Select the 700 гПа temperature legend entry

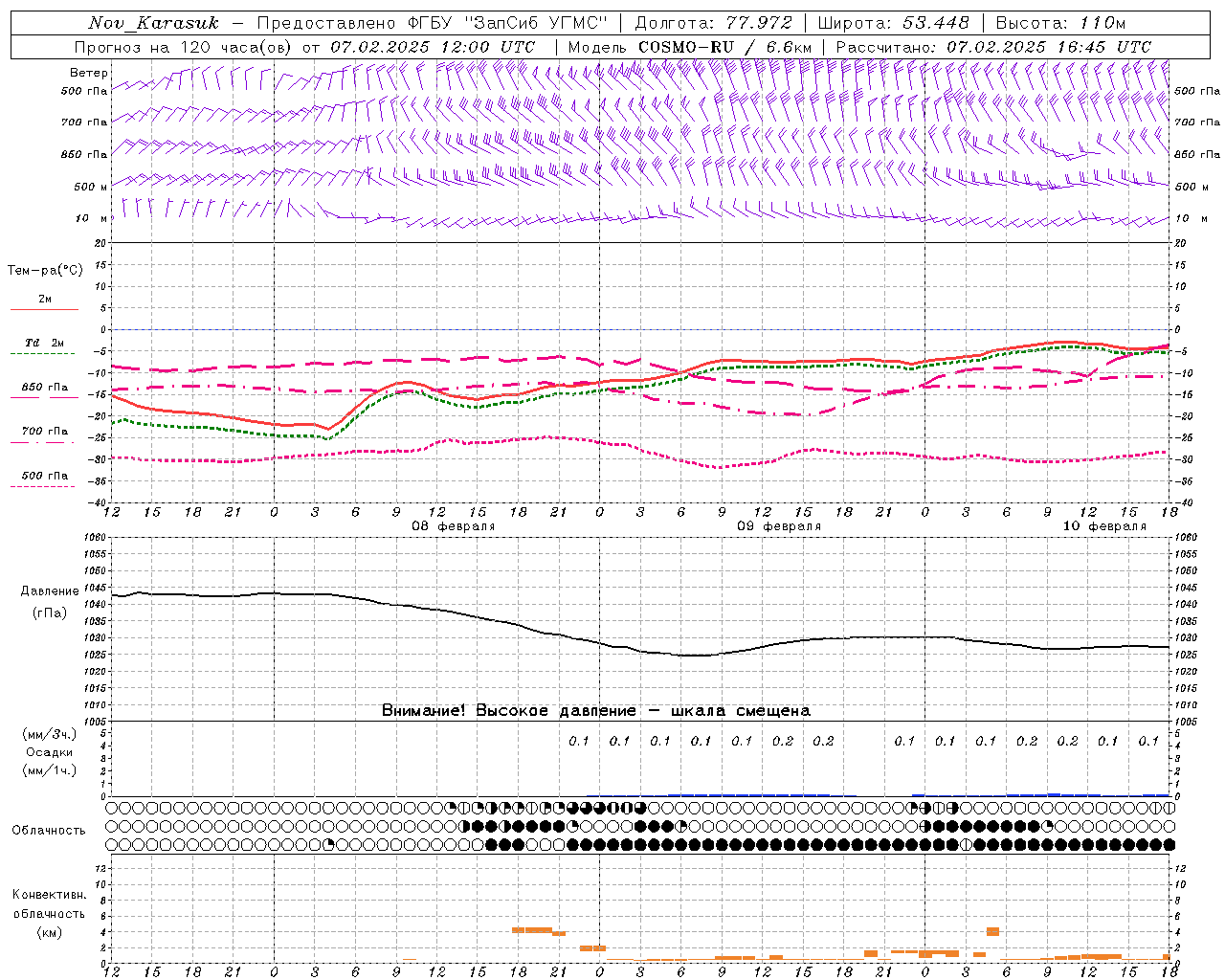(45, 432)
